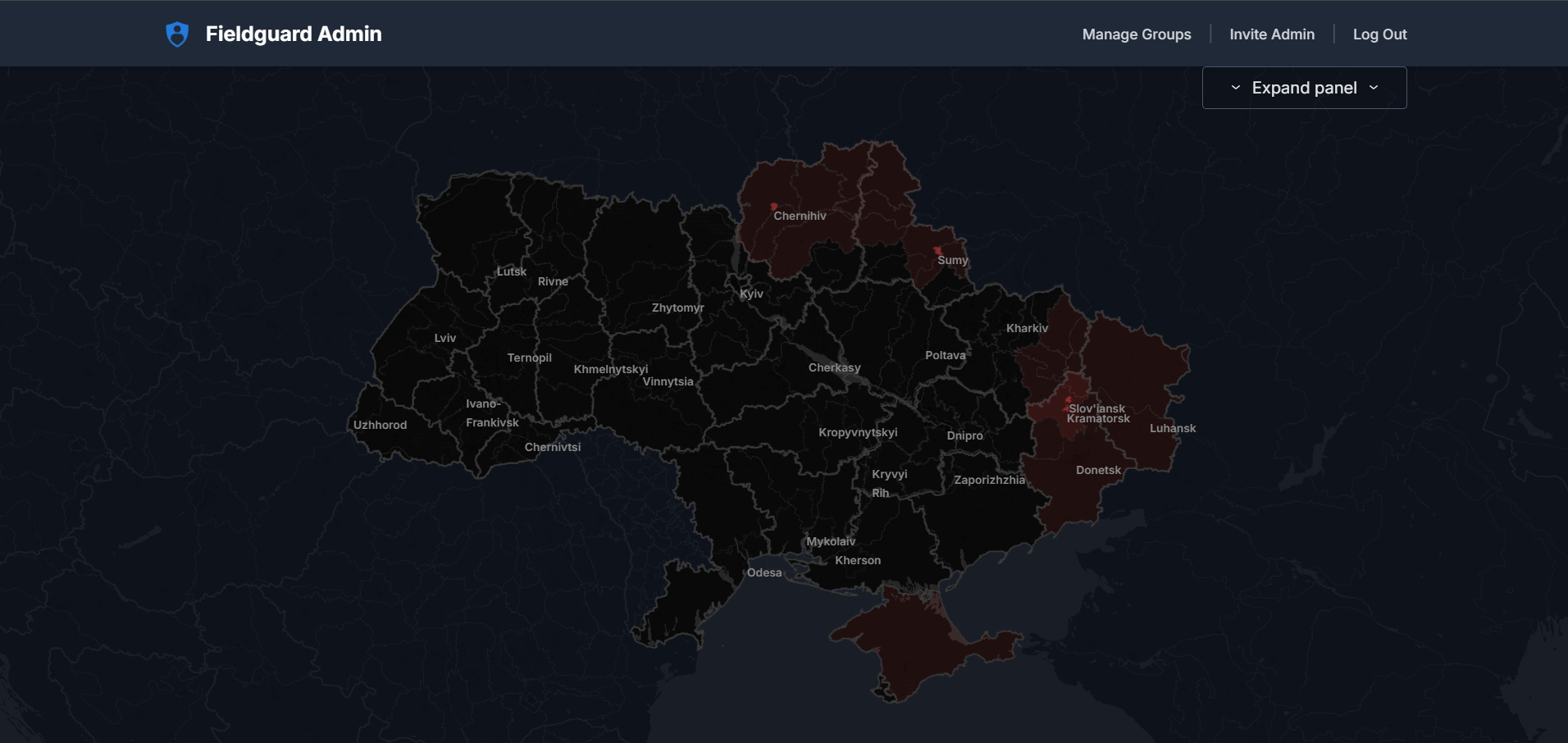Click the incident marker by Kramatorsk

click(1066, 409)
